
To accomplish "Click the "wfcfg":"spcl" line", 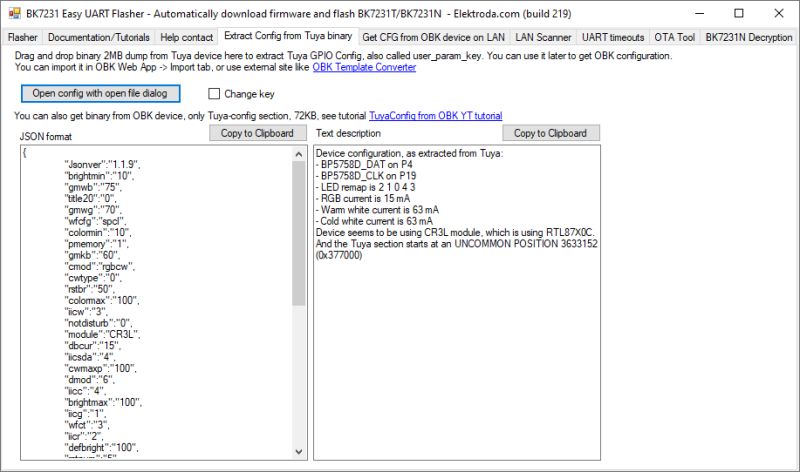I will 95,221.
